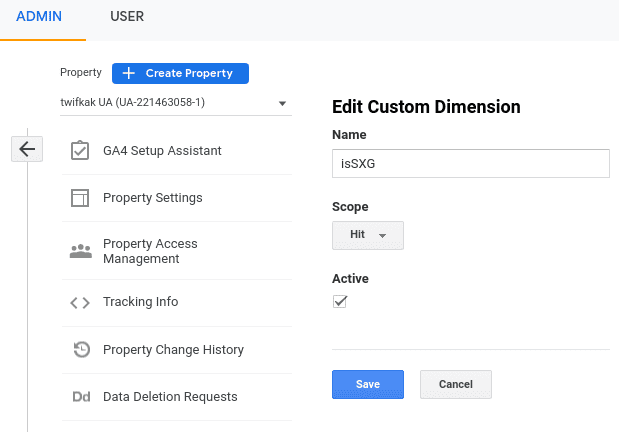Click the Tracking Info code brackets icon

coord(81,302)
